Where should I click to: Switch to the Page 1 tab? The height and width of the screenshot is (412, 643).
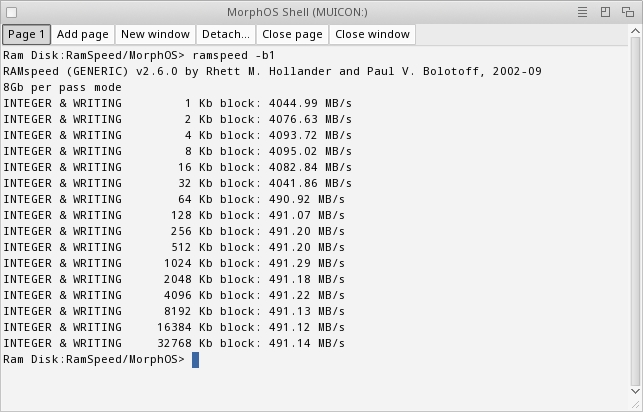point(27,34)
